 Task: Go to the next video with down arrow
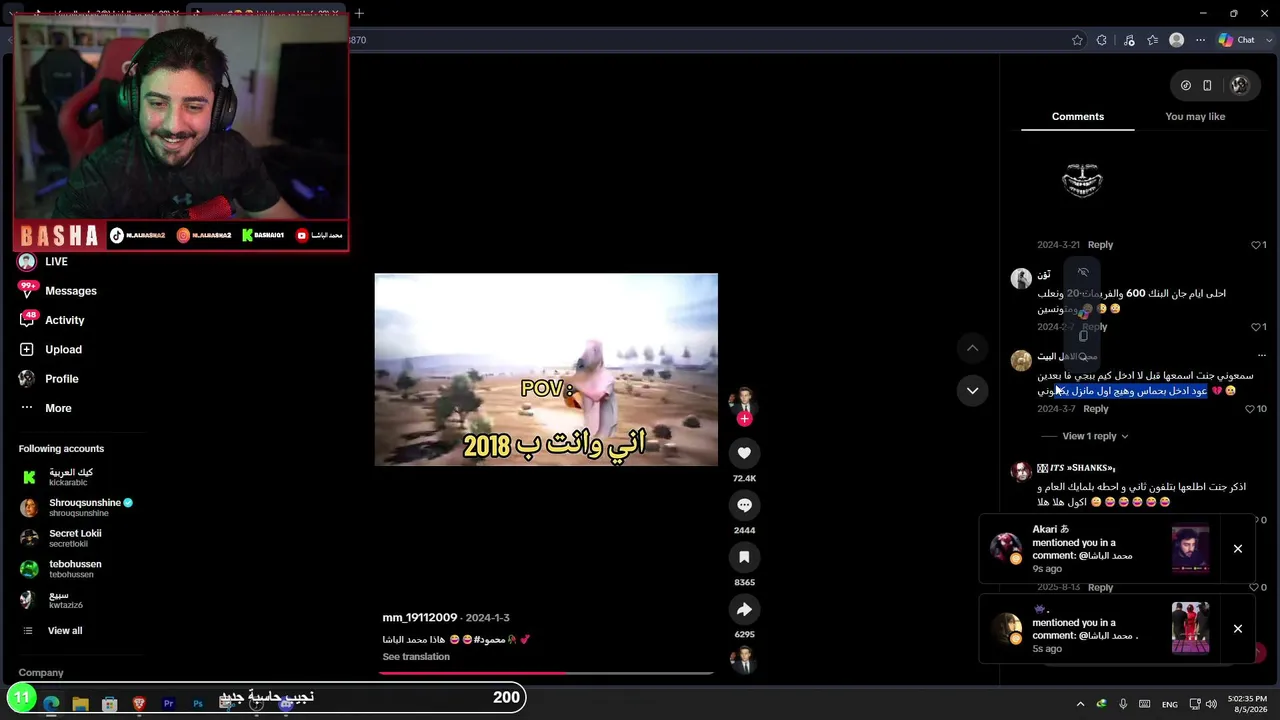(x=972, y=390)
